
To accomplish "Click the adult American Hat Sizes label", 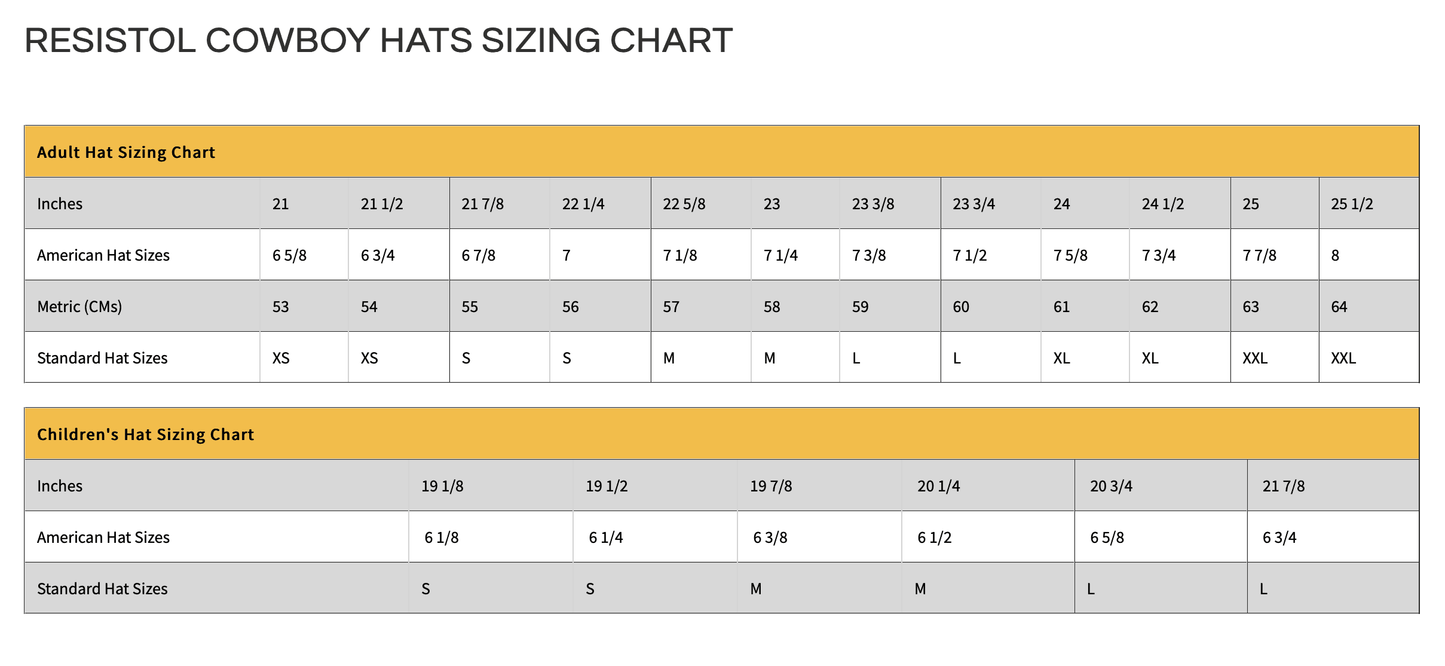I will [103, 255].
